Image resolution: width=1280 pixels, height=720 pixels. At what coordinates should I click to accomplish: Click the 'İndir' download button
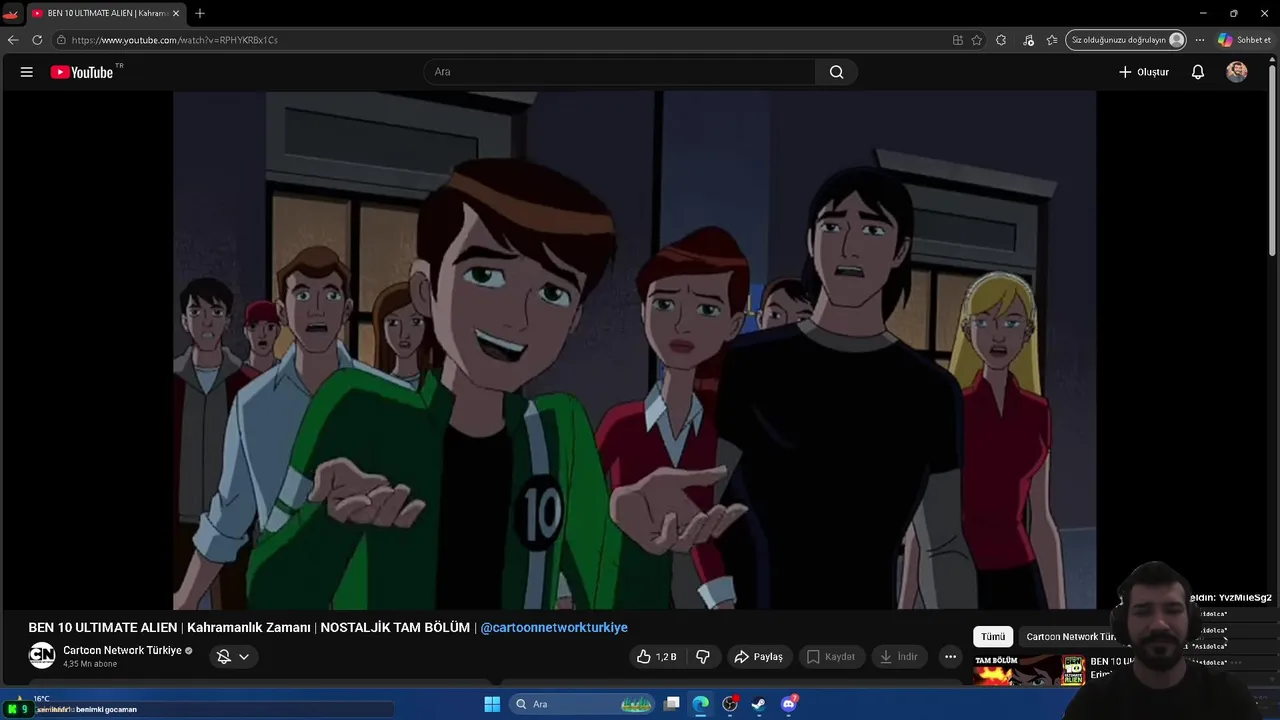[898, 657]
